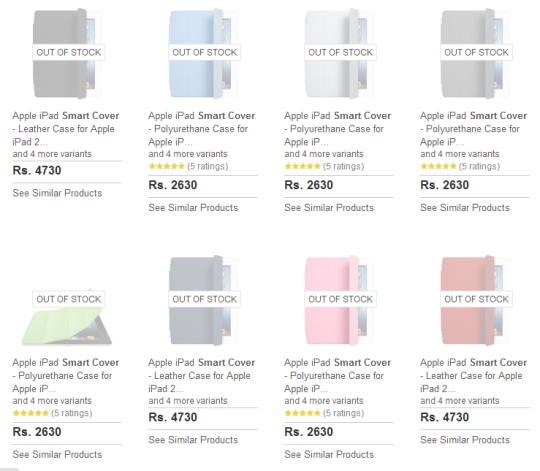Click the star rating of the light blue cover
540x471 pixels.
(167, 166)
